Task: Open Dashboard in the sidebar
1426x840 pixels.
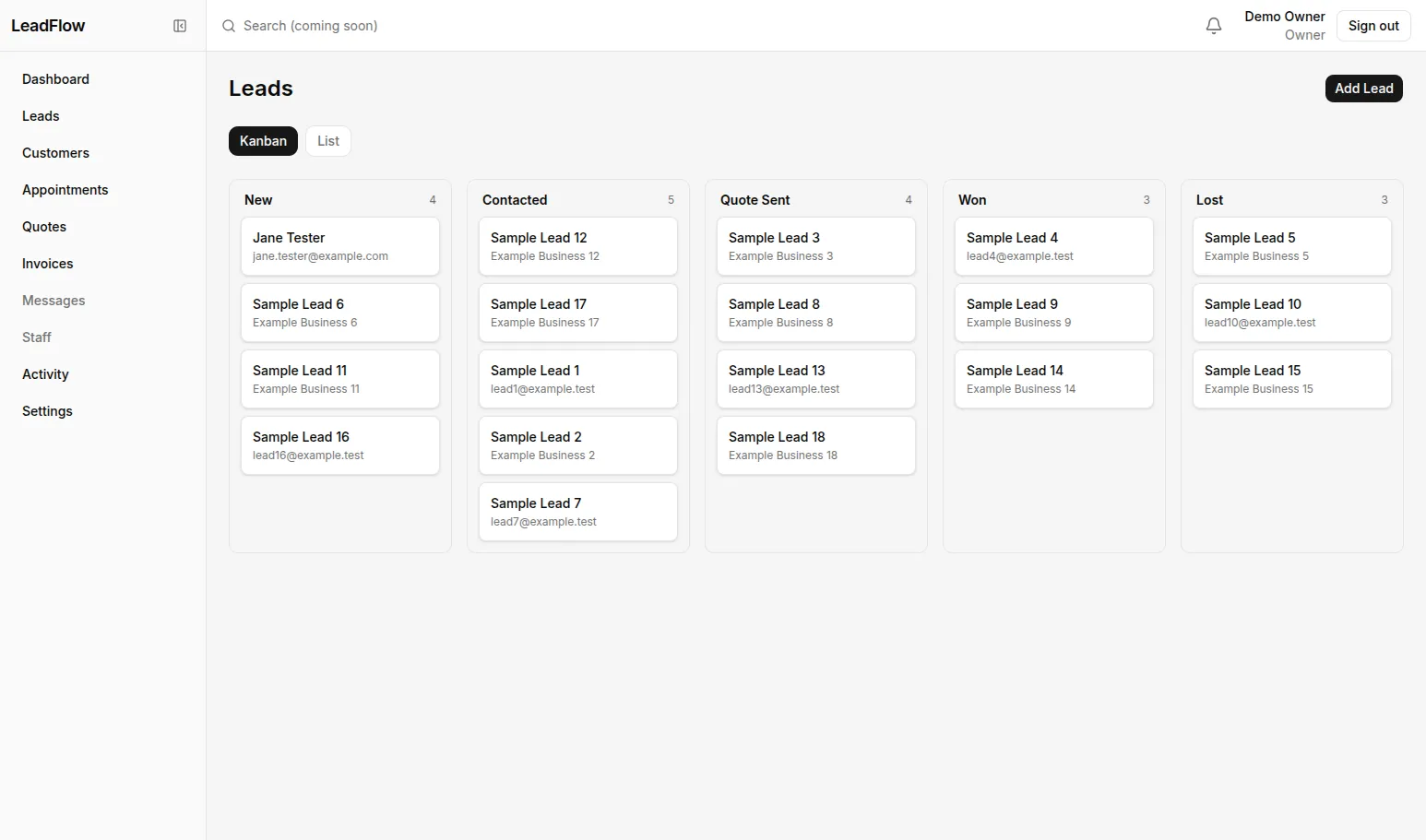Action: (55, 79)
